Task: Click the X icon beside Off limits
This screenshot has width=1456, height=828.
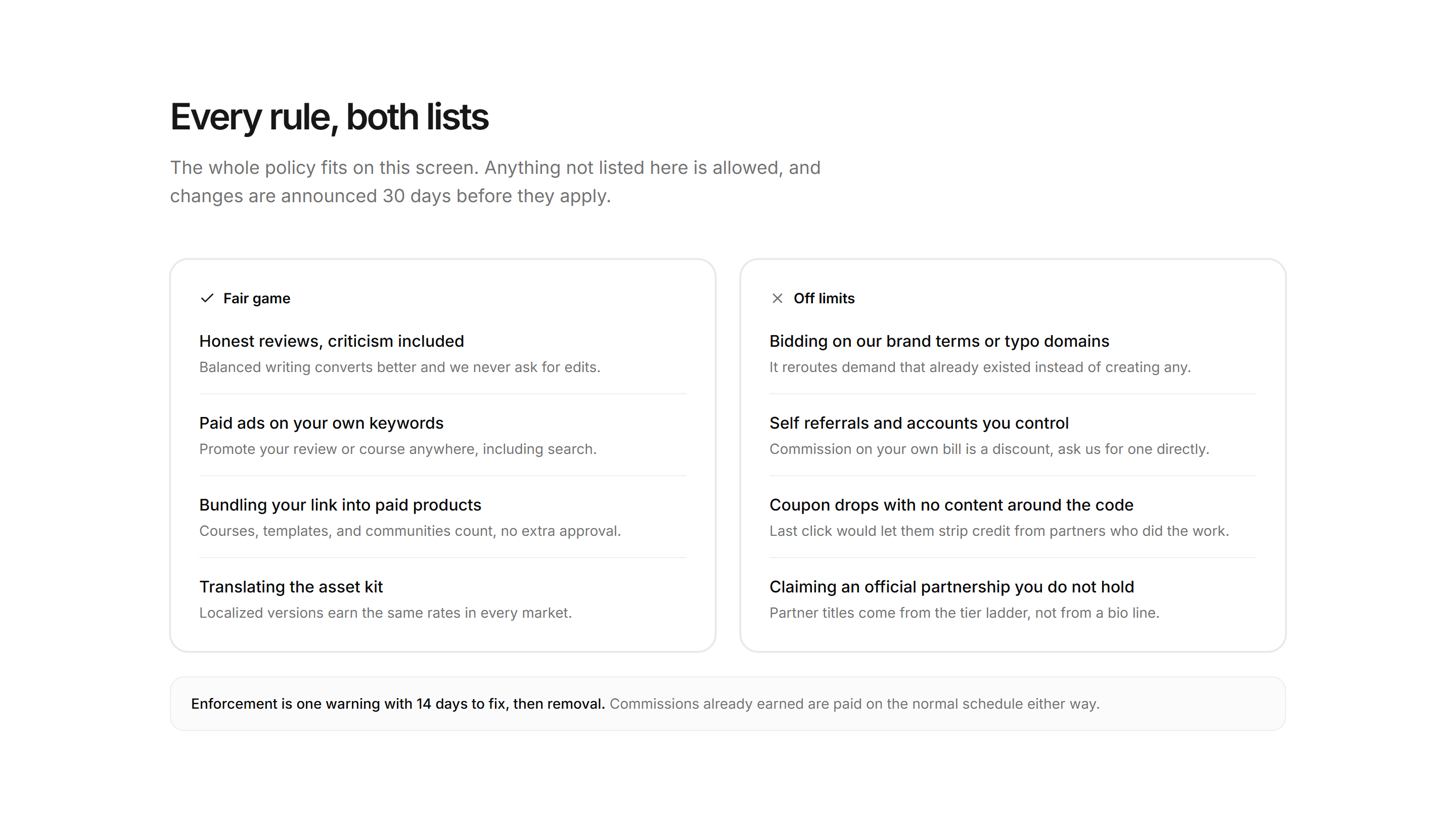Action: 778,298
